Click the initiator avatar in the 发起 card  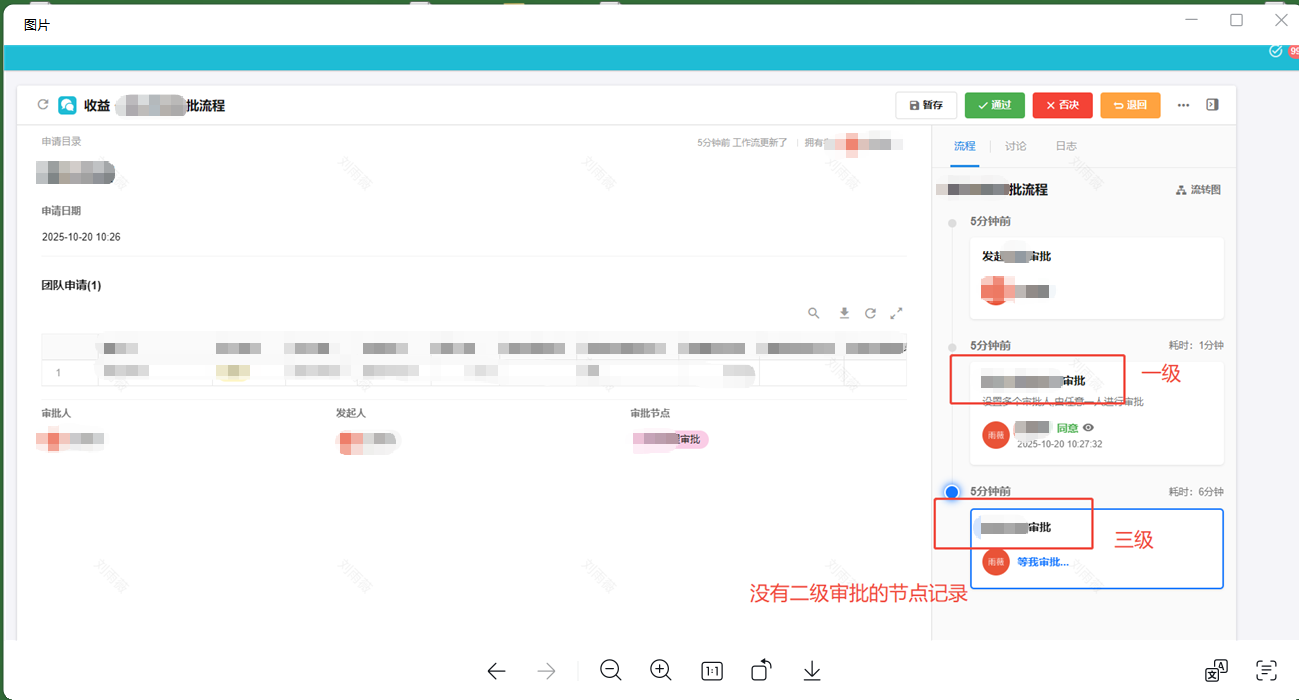coord(996,291)
